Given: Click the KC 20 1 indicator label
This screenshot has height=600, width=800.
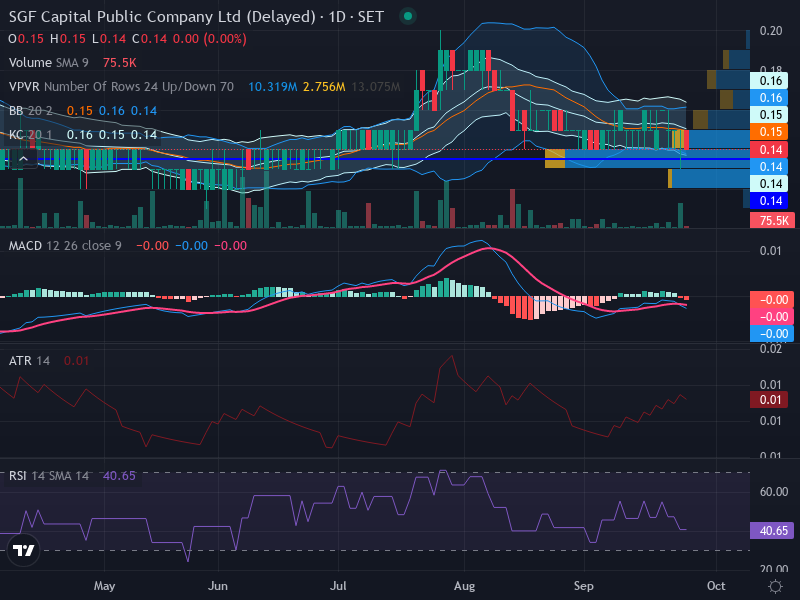Looking at the screenshot, I should 31,135.
